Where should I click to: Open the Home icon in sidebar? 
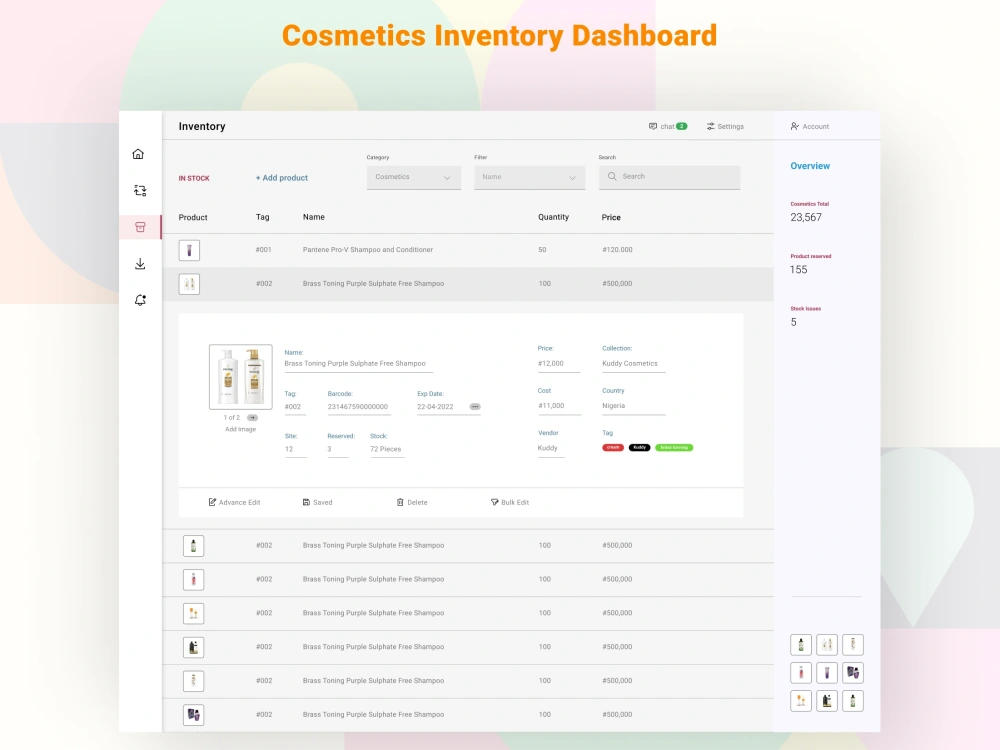[x=138, y=154]
